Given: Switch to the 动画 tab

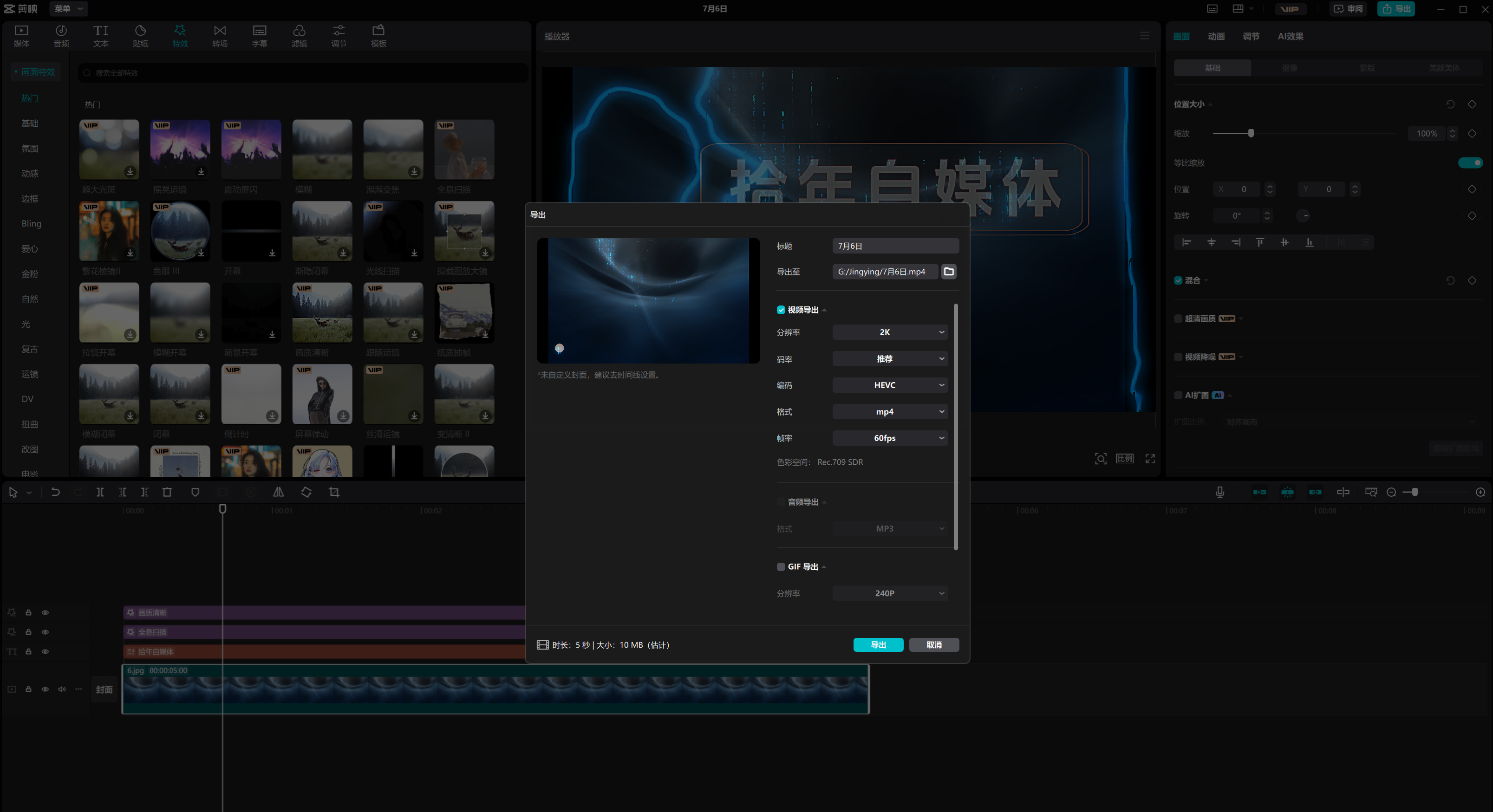Looking at the screenshot, I should pyautogui.click(x=1216, y=36).
